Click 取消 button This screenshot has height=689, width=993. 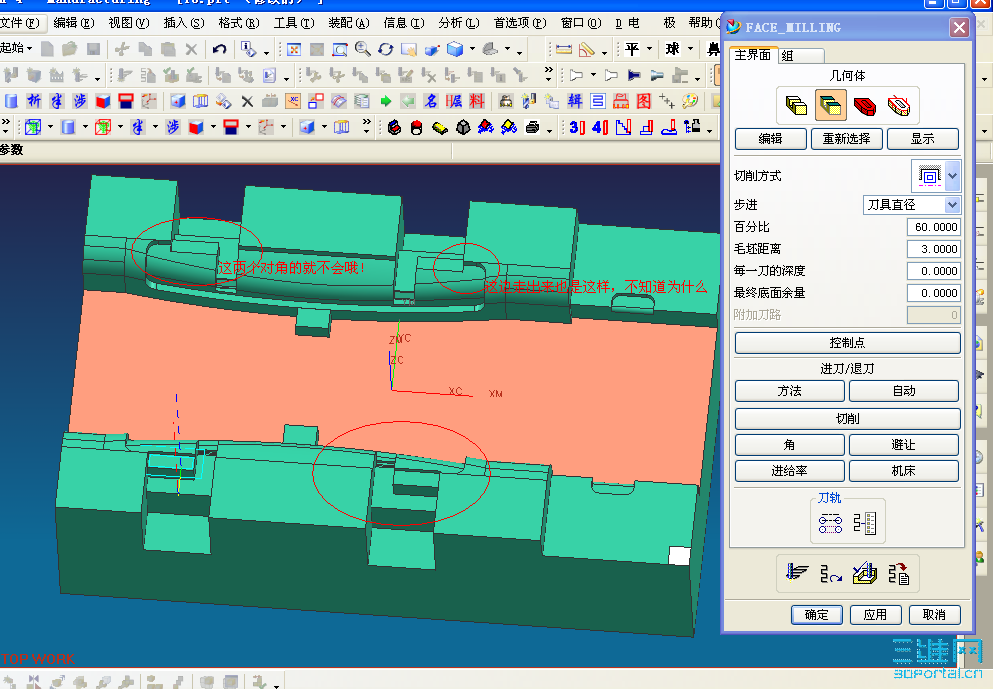(934, 614)
